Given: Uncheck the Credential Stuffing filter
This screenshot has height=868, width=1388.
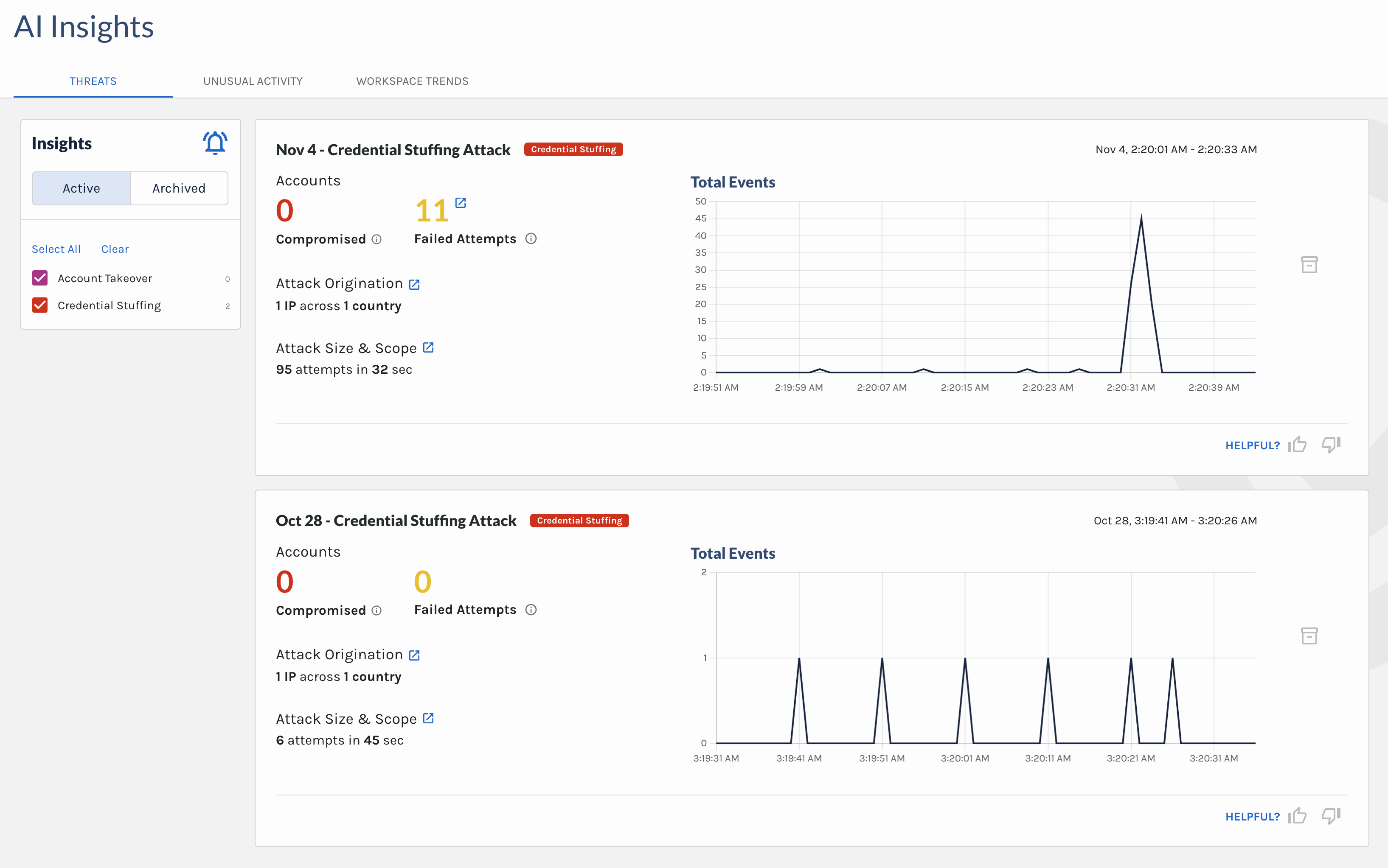Looking at the screenshot, I should (39, 305).
